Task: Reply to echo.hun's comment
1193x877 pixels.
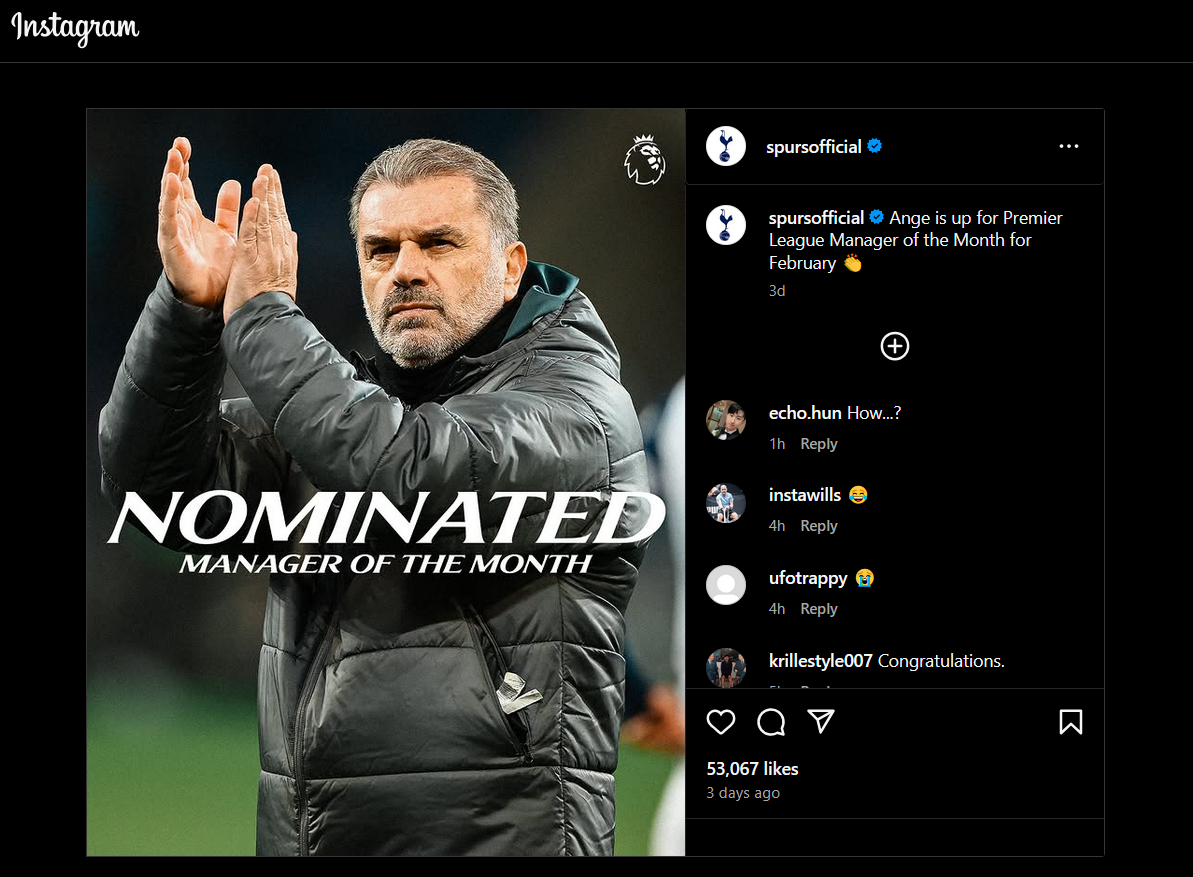Action: coord(819,443)
